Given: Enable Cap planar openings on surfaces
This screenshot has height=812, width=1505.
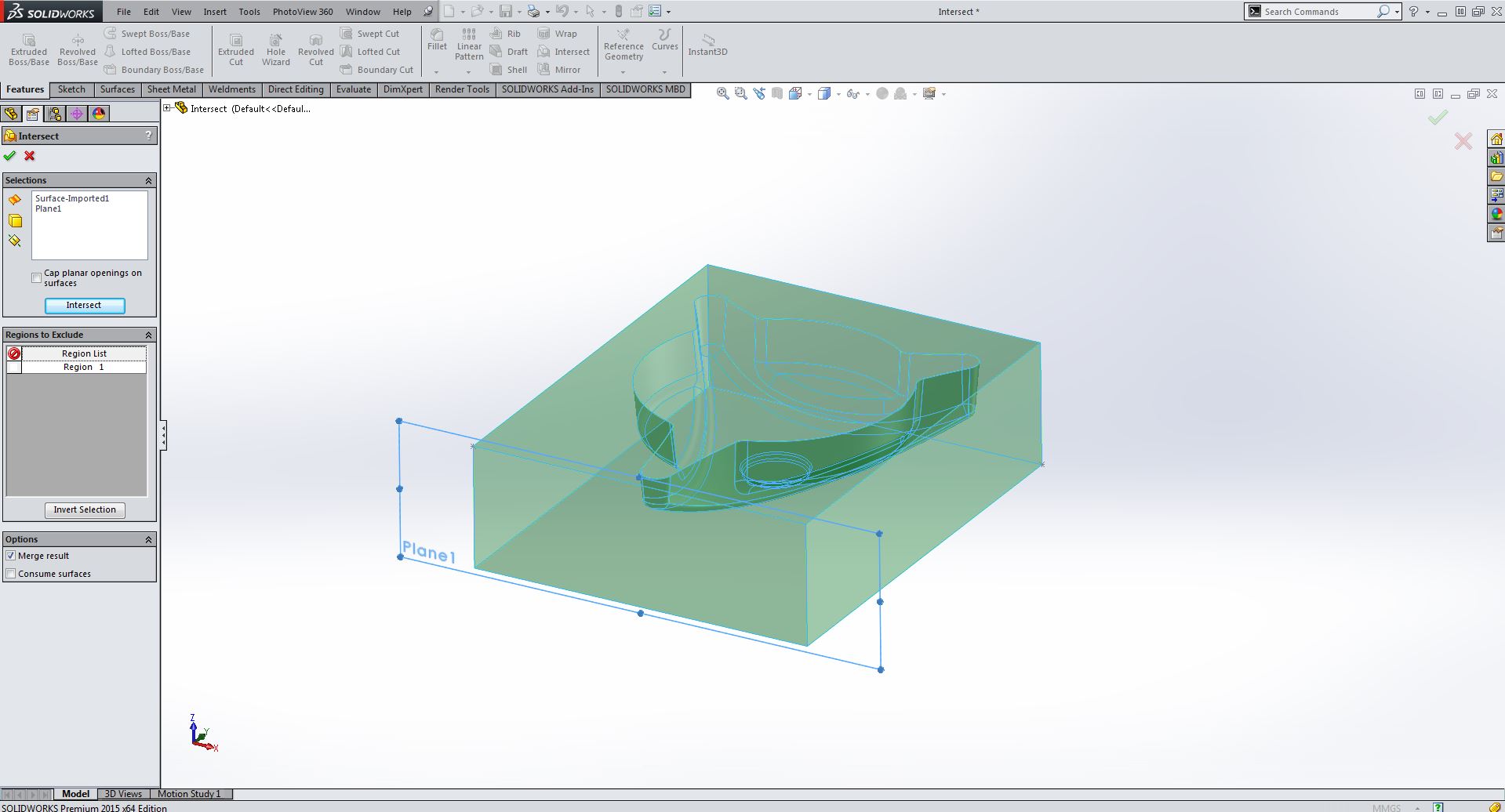Looking at the screenshot, I should click(37, 277).
